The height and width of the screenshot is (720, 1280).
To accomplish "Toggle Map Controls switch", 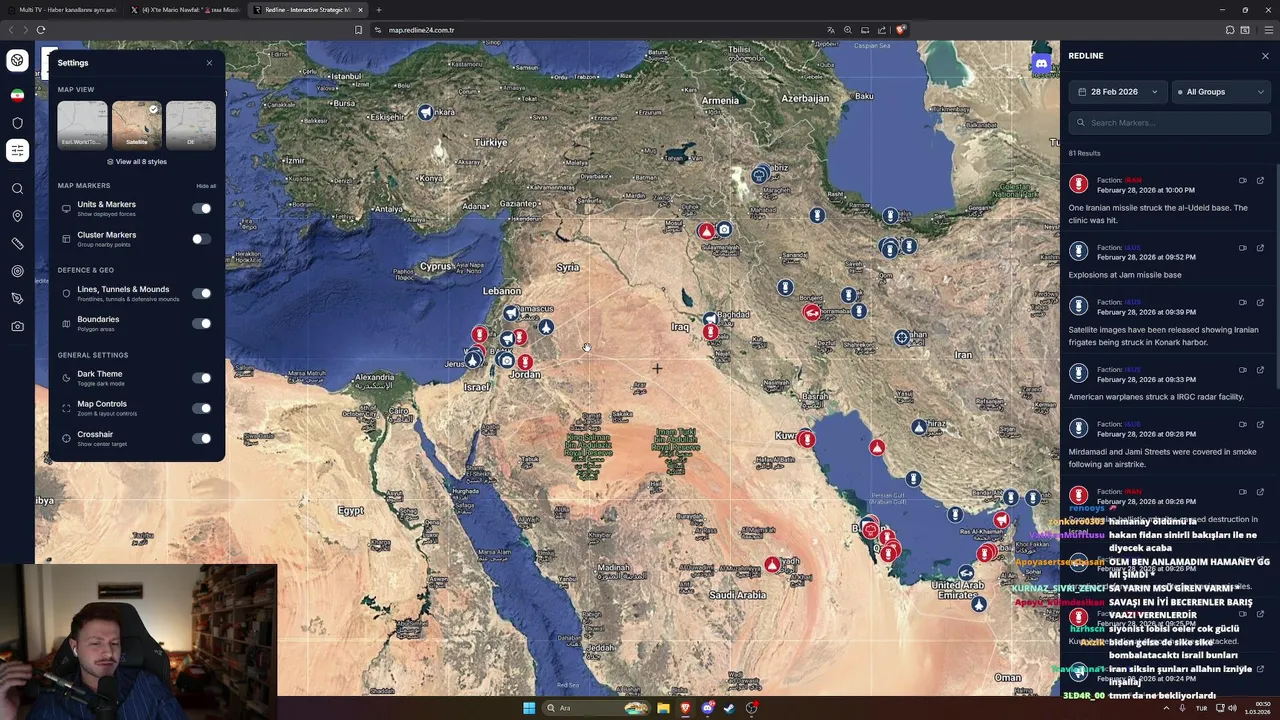I will pos(202,408).
